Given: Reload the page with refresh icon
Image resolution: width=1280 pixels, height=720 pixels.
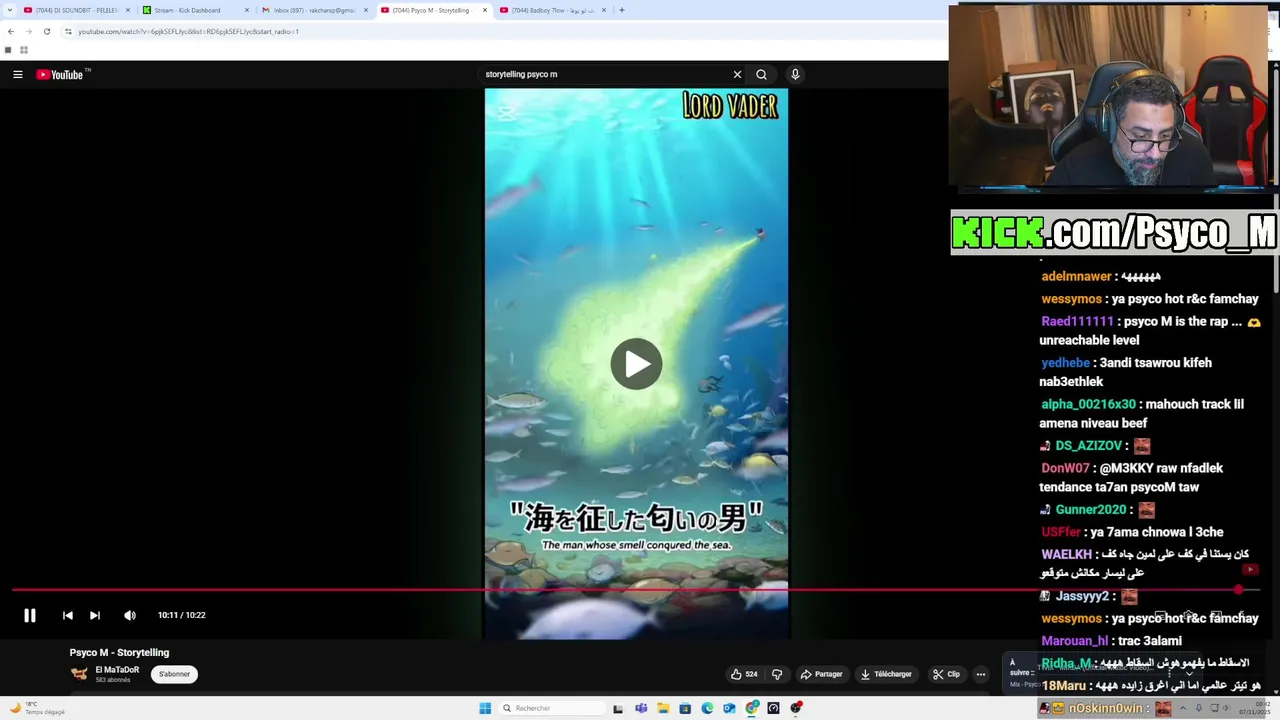Looking at the screenshot, I should 46,31.
